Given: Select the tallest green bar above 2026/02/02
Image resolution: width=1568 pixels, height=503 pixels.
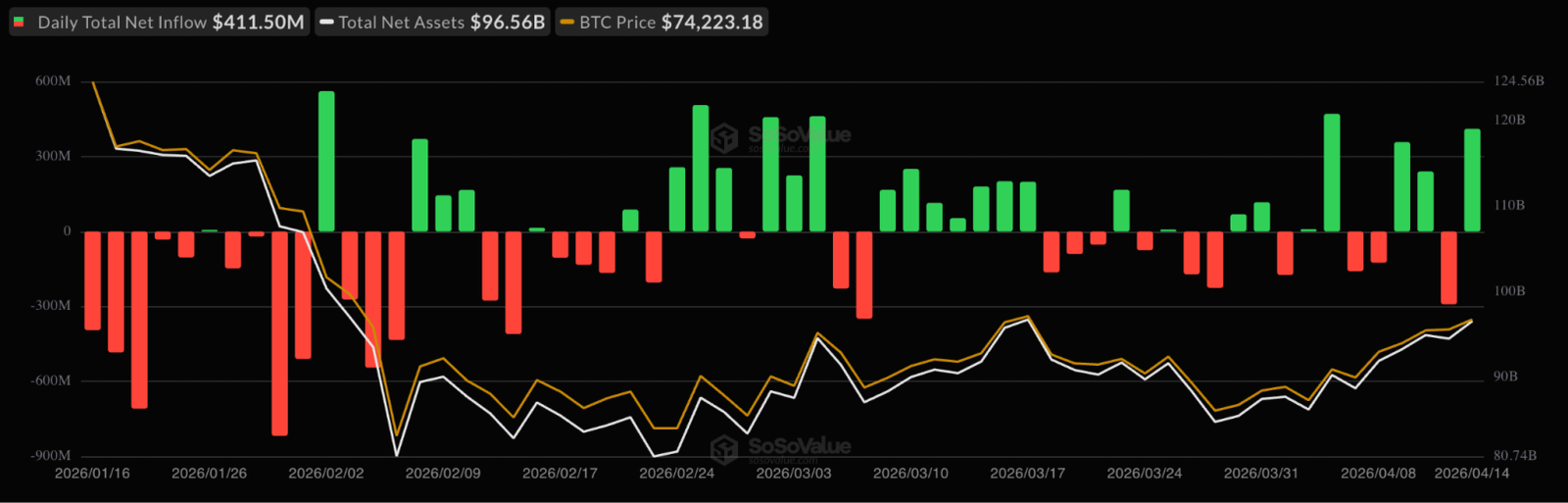Looking at the screenshot, I should point(326,162).
